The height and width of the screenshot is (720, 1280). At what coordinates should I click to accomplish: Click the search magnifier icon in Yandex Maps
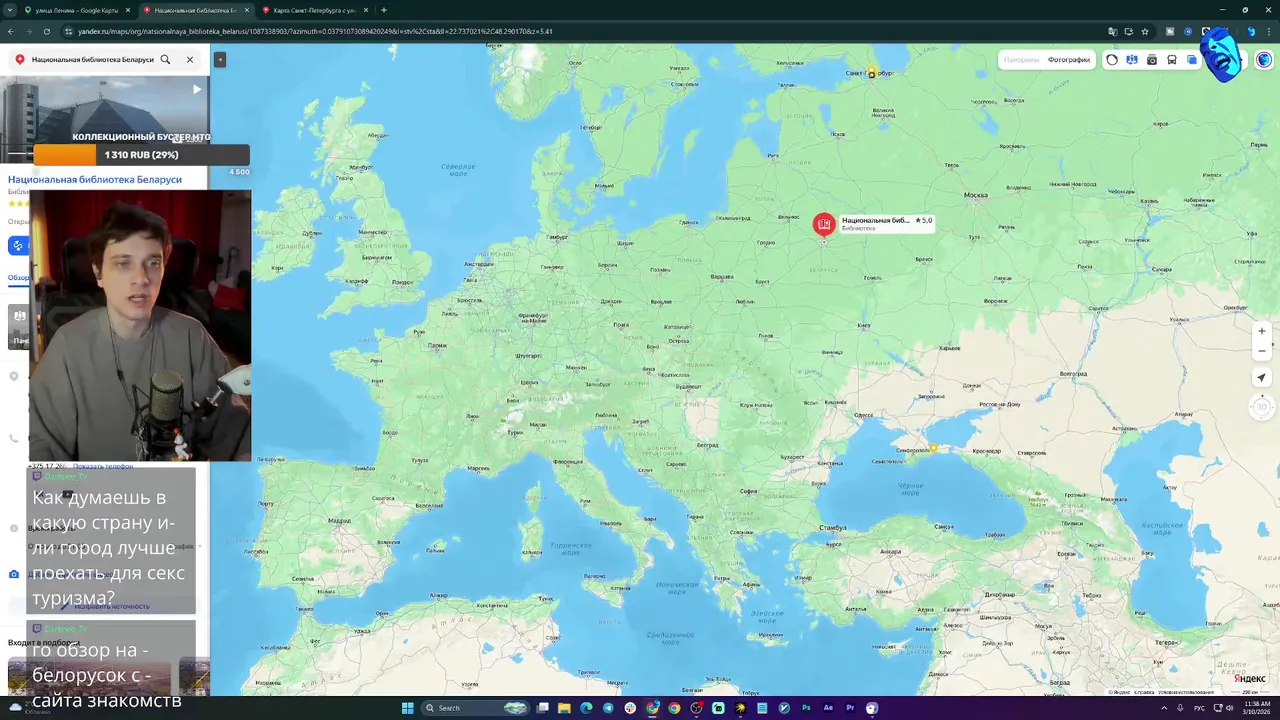pyautogui.click(x=166, y=59)
